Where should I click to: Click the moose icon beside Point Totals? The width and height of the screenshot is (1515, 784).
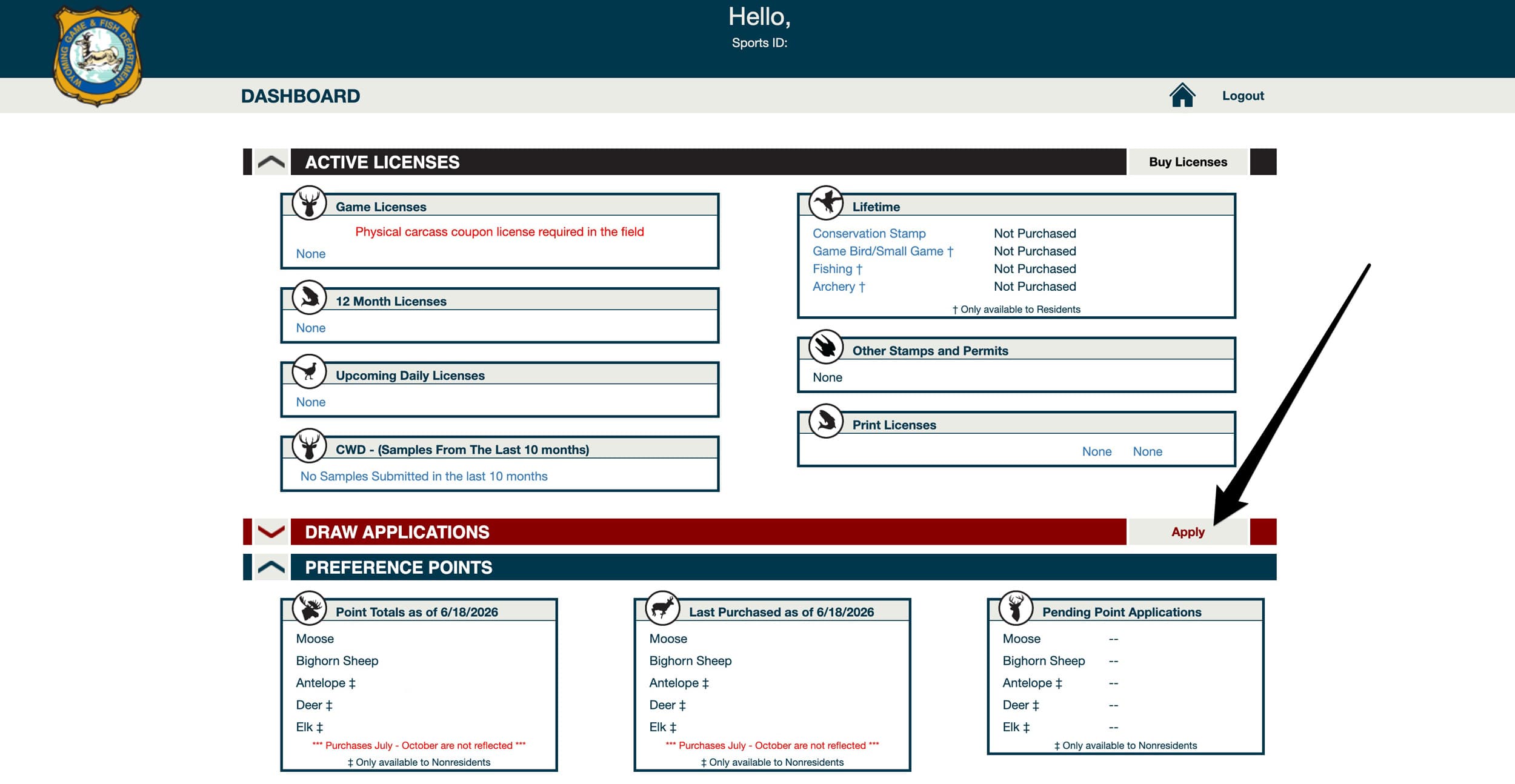click(x=309, y=608)
